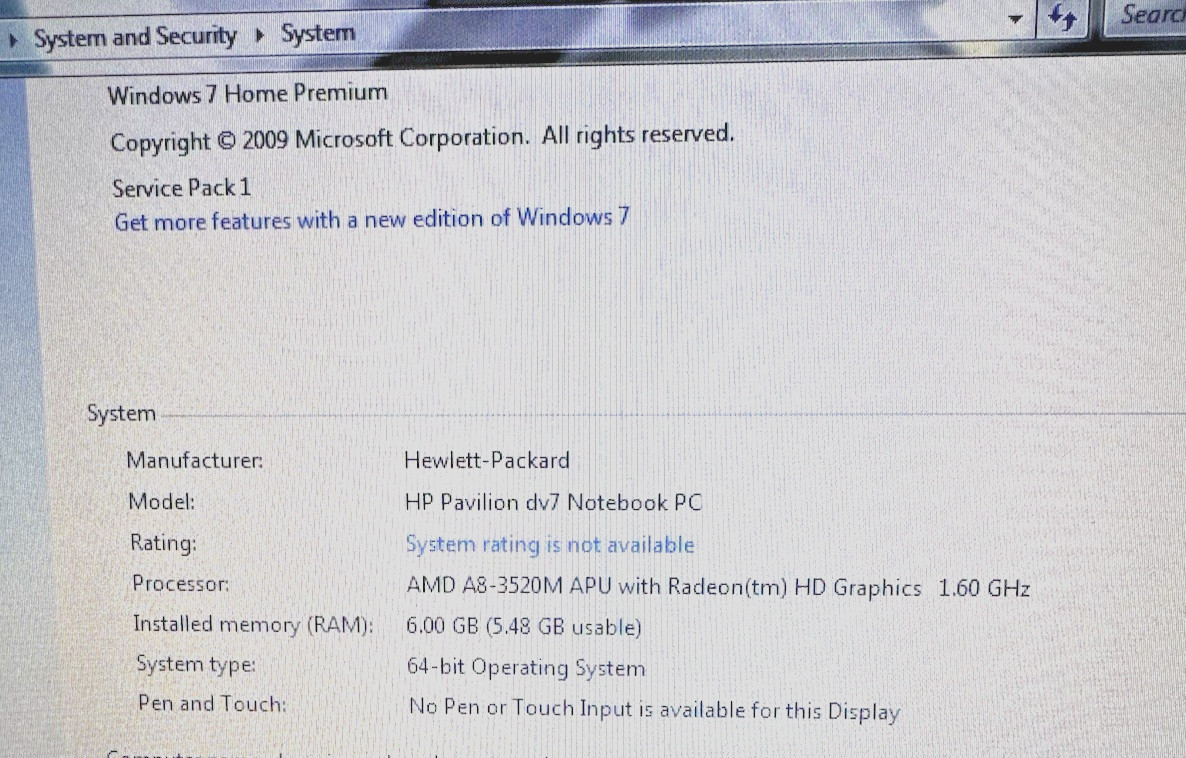Expand arrow before System and Security
Image resolution: width=1186 pixels, height=758 pixels.
[13, 39]
